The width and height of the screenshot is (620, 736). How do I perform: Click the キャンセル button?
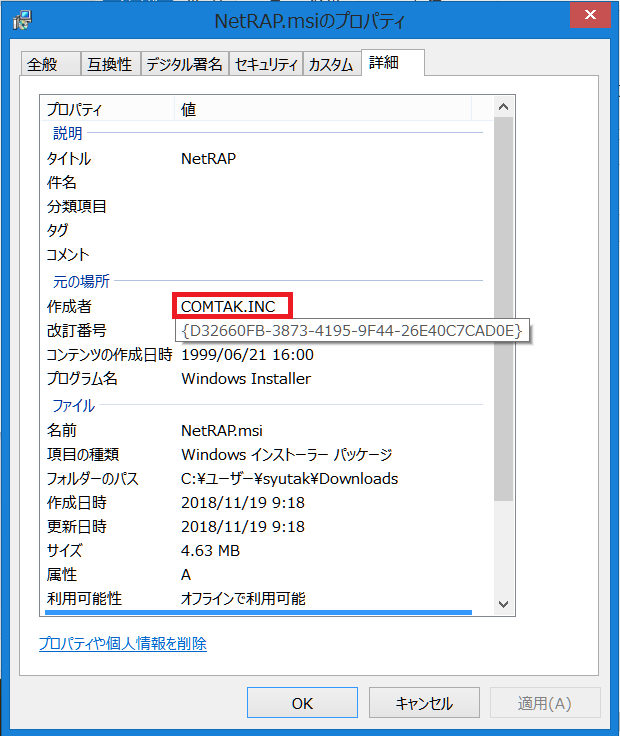pos(424,703)
